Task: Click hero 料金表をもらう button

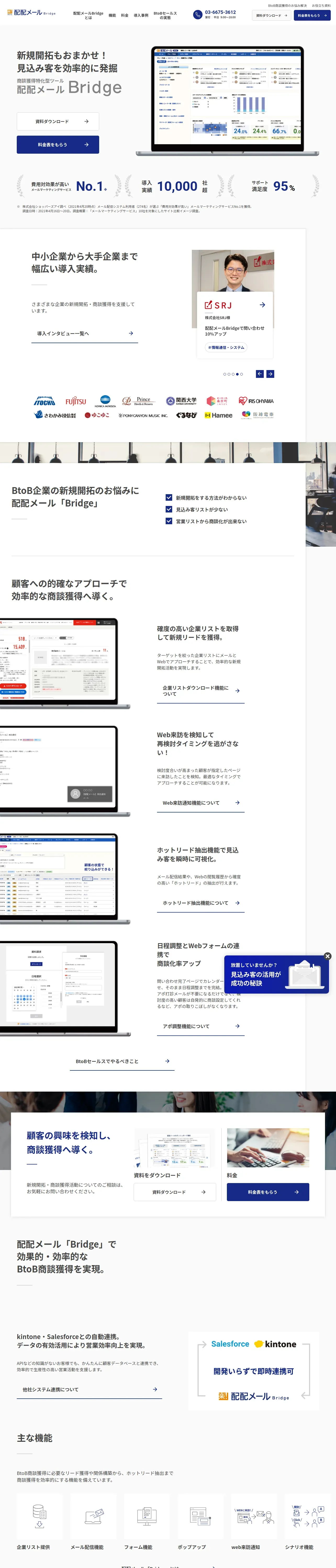Action: tap(58, 144)
